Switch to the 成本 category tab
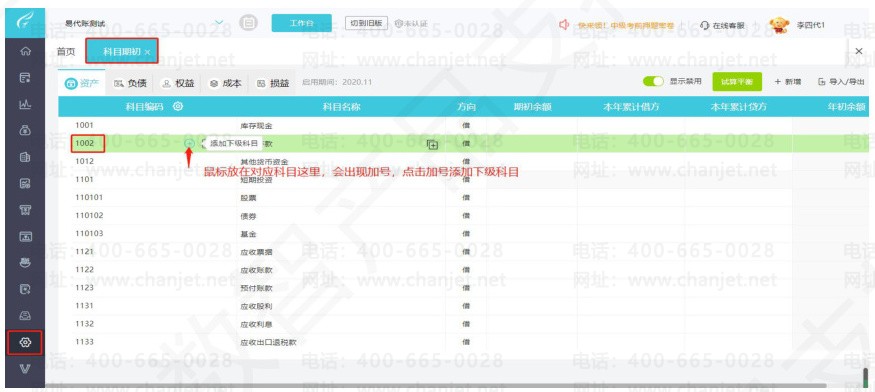This screenshot has height=392, width=875. (x=225, y=83)
